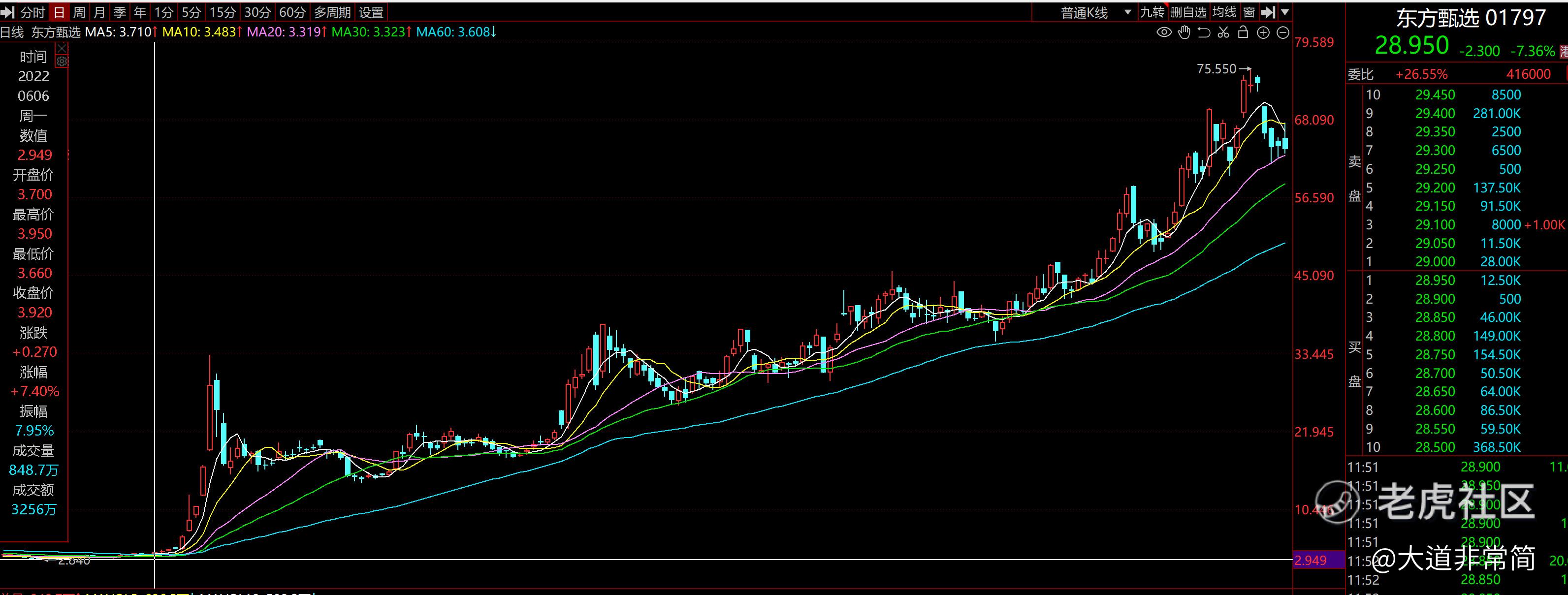The height and width of the screenshot is (595, 1568).
Task: Select sell level 5 price 29.200
Action: click(x=1435, y=188)
